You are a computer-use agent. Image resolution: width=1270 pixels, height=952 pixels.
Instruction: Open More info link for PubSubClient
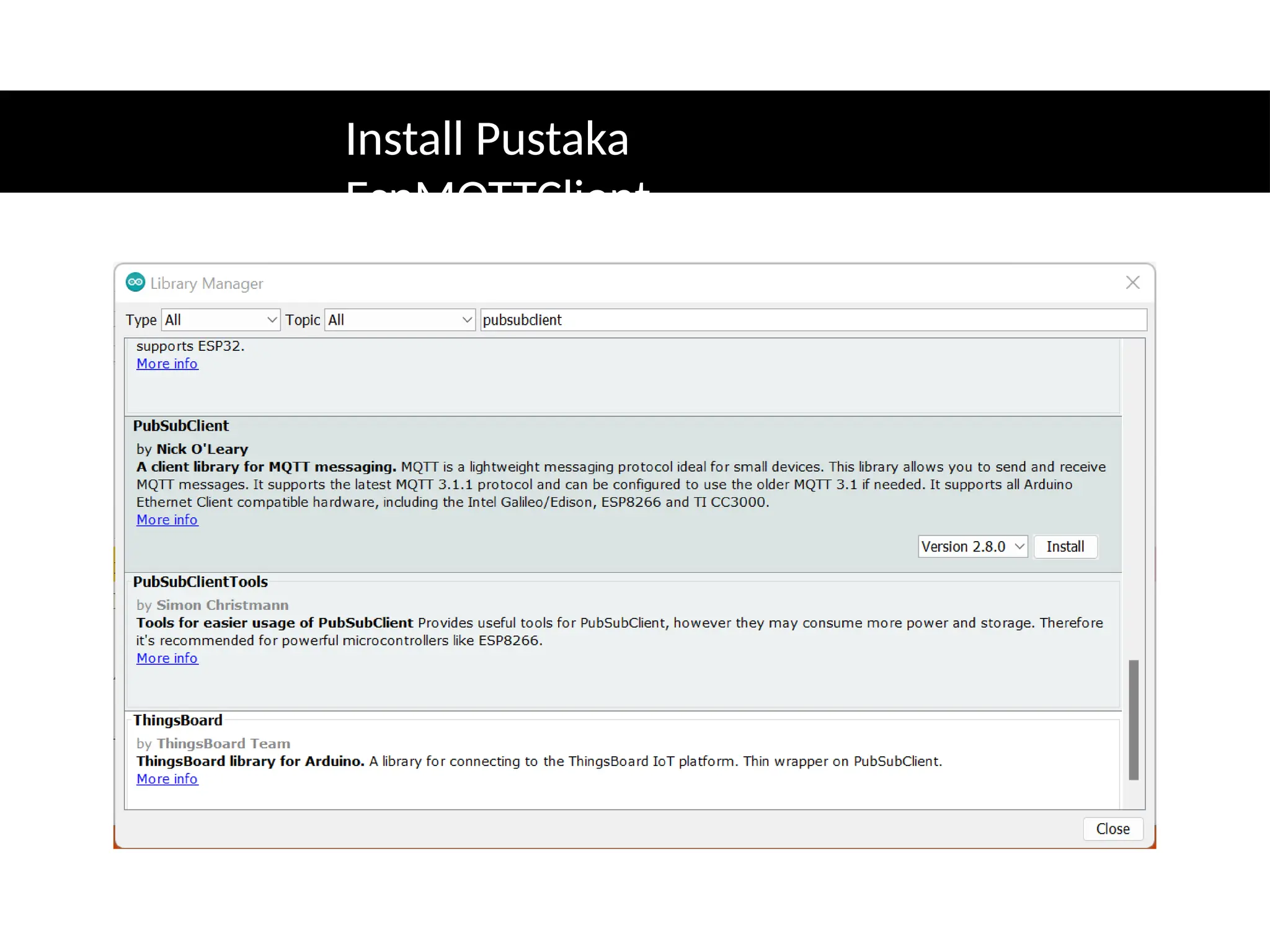click(x=167, y=520)
